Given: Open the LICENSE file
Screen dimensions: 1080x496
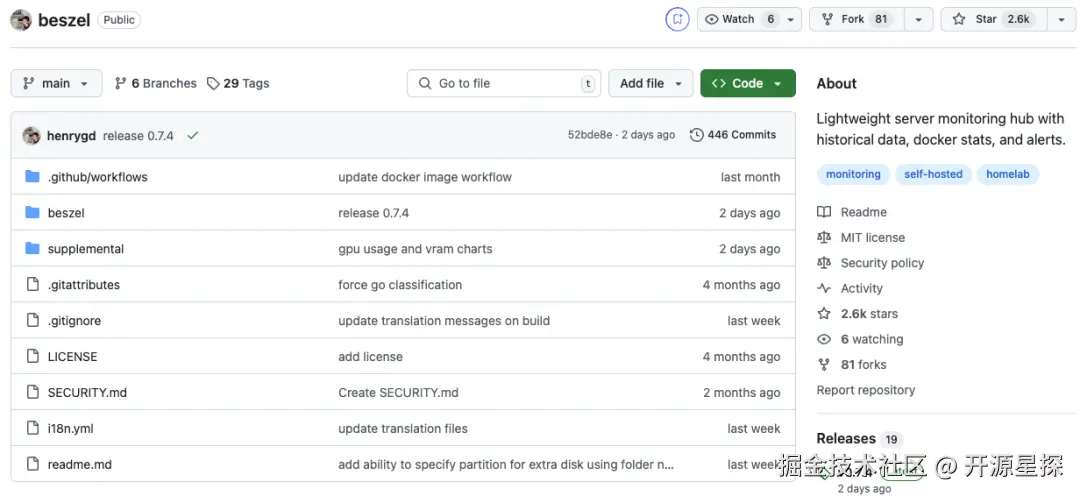Looking at the screenshot, I should (72, 356).
